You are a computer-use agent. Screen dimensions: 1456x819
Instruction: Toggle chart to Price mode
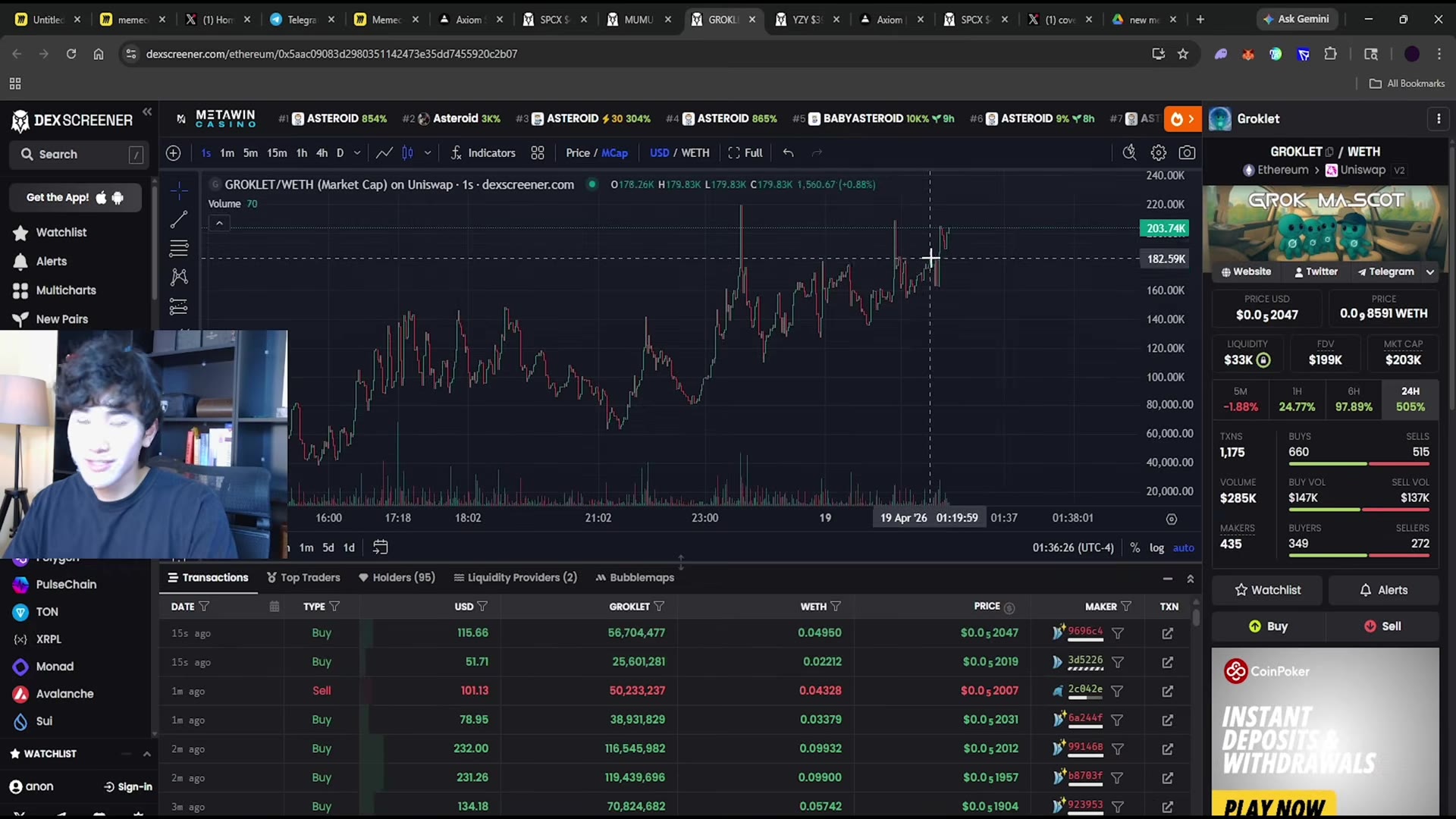pyautogui.click(x=577, y=153)
